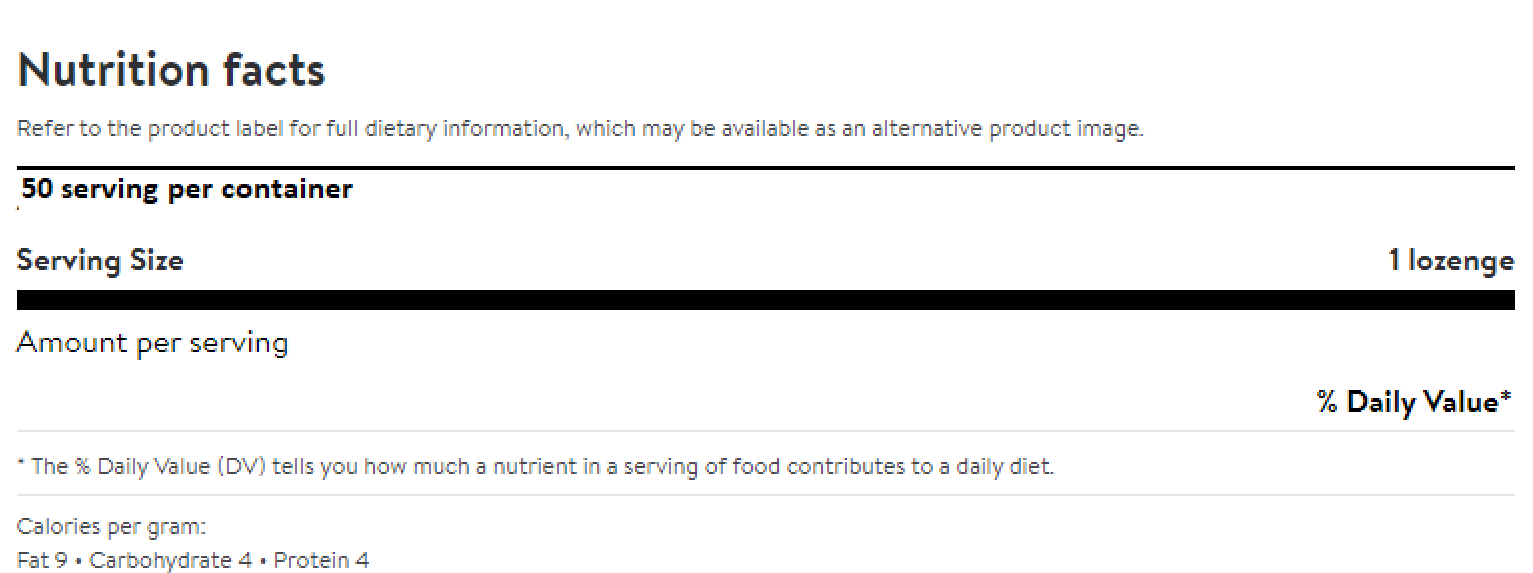Click the asterisk Daily Value footnote start
The image size is (1533, 573).
tap(22, 466)
